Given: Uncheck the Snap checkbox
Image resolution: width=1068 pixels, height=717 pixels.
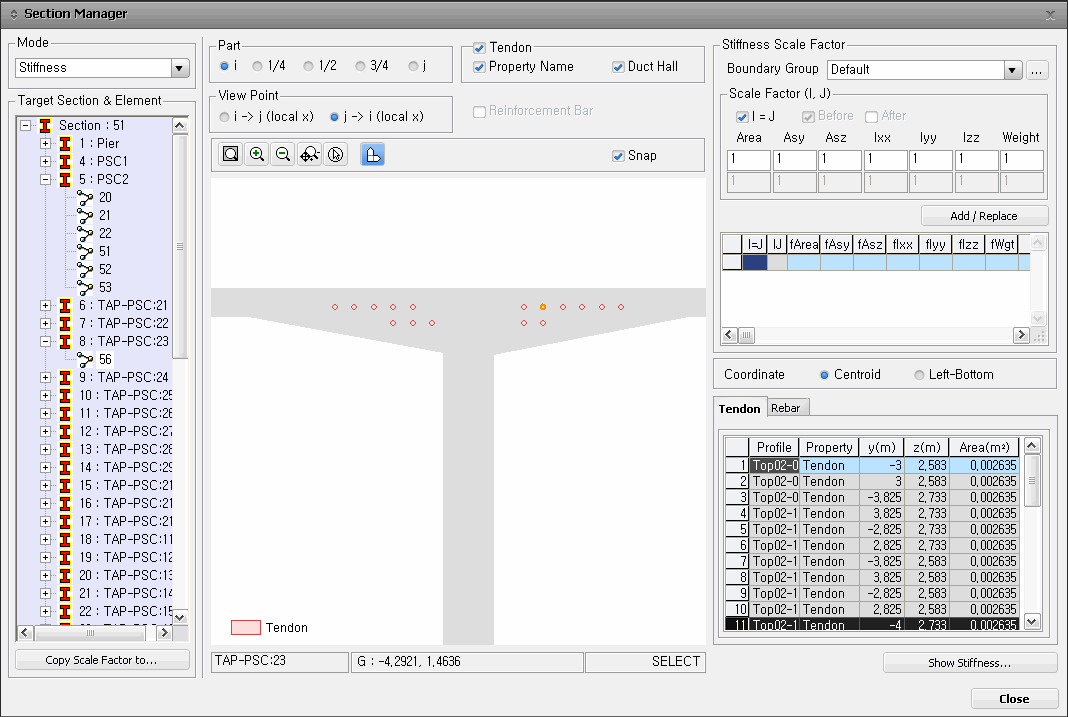Looking at the screenshot, I should click(x=618, y=156).
